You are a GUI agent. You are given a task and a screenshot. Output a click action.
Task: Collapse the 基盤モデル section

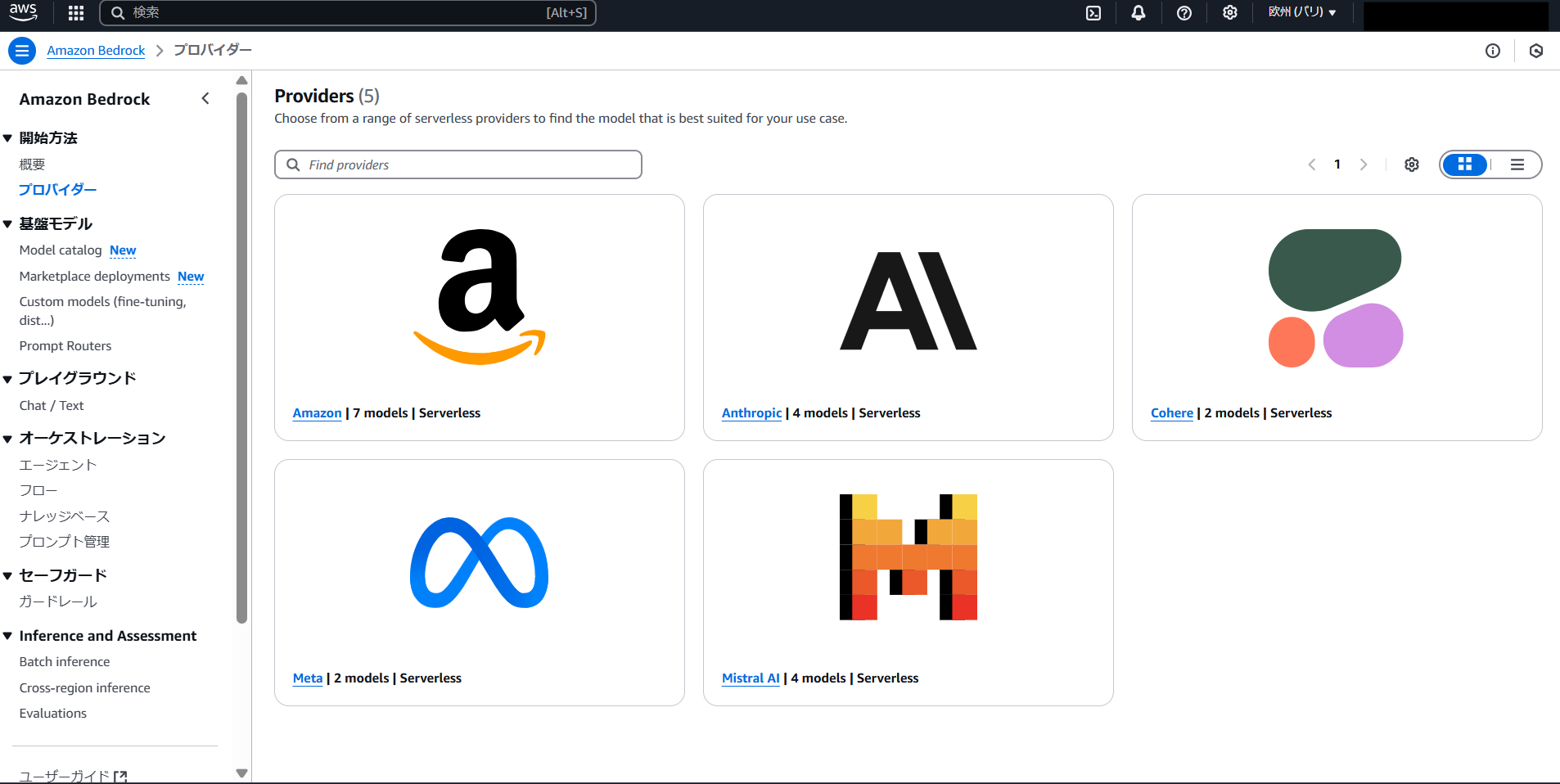[7, 223]
